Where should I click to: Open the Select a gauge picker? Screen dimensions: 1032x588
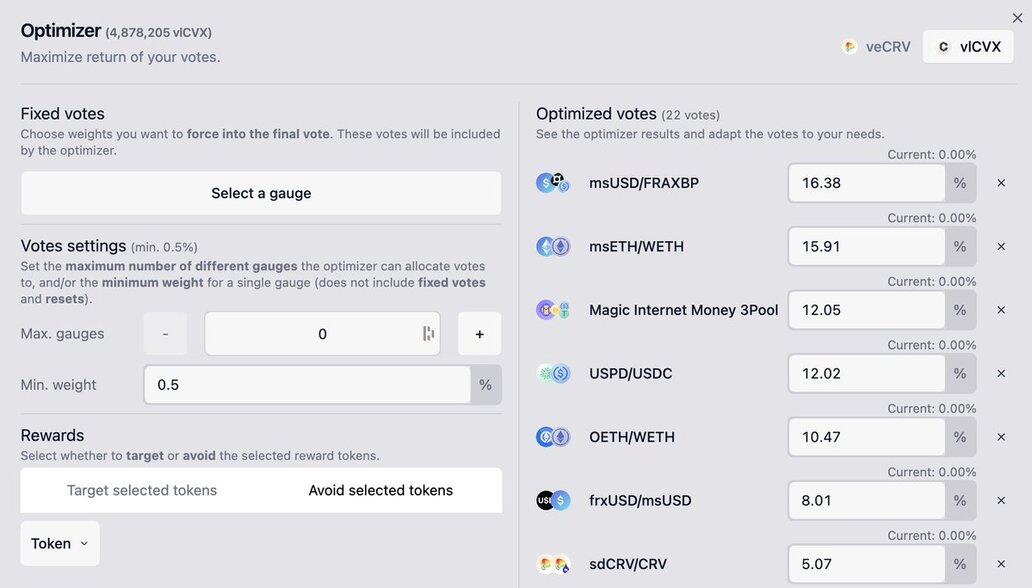pos(261,193)
